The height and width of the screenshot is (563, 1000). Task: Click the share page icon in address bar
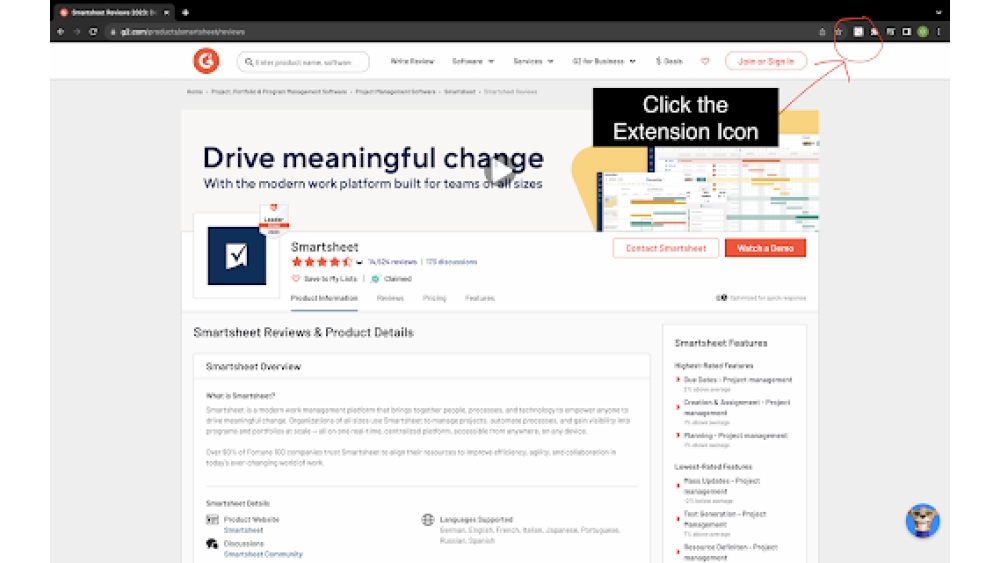click(822, 32)
